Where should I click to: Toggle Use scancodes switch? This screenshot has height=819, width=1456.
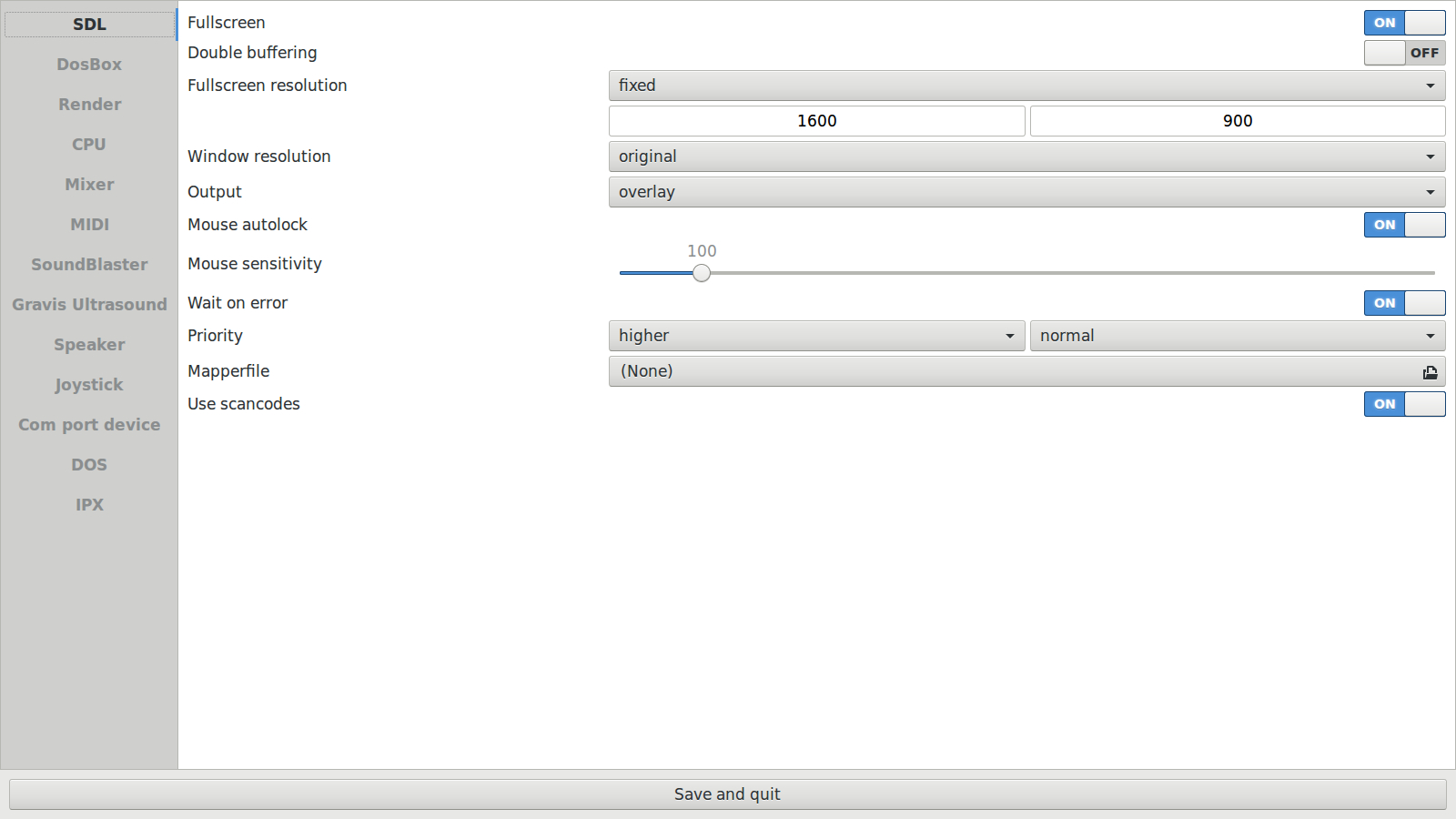pyautogui.click(x=1404, y=404)
